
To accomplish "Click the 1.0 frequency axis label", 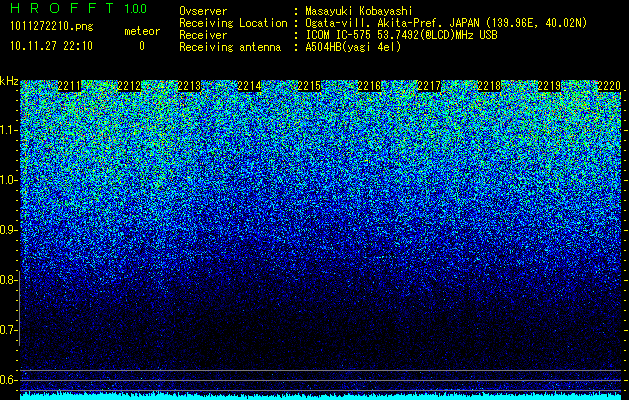I will 8,180.
